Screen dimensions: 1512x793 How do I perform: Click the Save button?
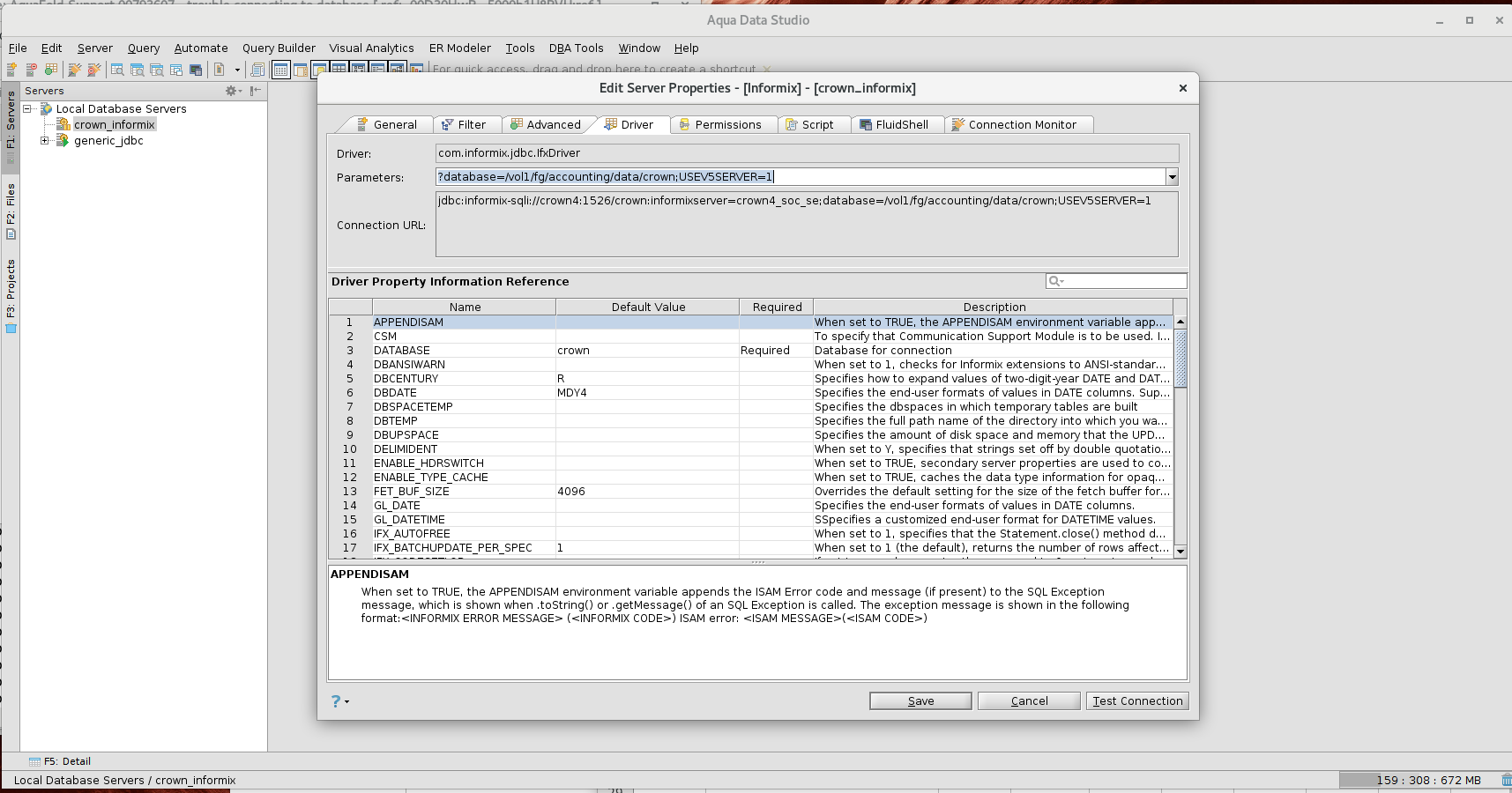click(920, 701)
